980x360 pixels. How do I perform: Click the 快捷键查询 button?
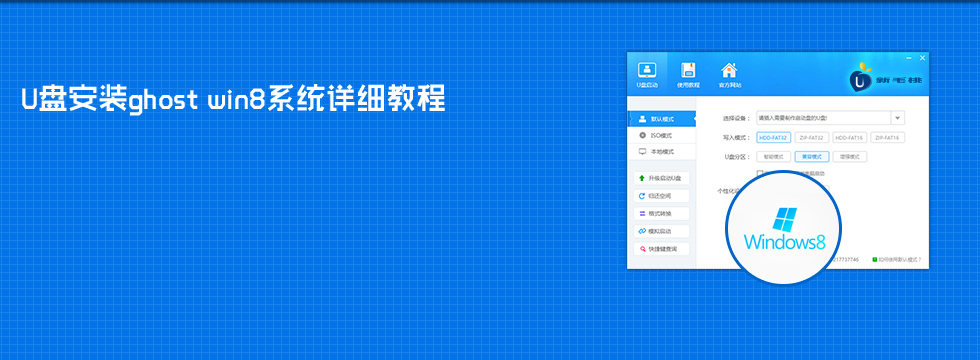pos(661,249)
